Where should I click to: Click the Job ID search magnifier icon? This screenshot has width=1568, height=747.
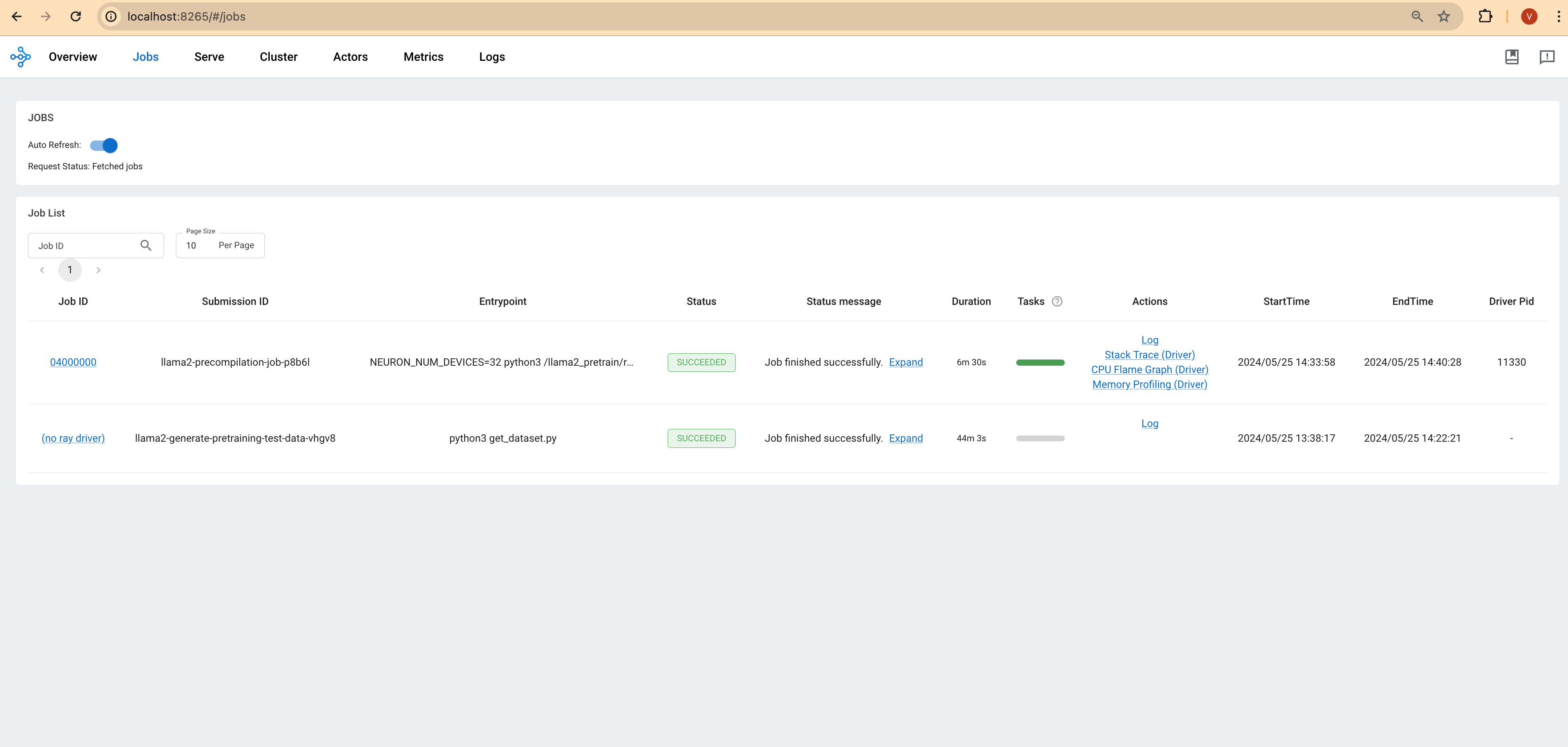tap(146, 245)
